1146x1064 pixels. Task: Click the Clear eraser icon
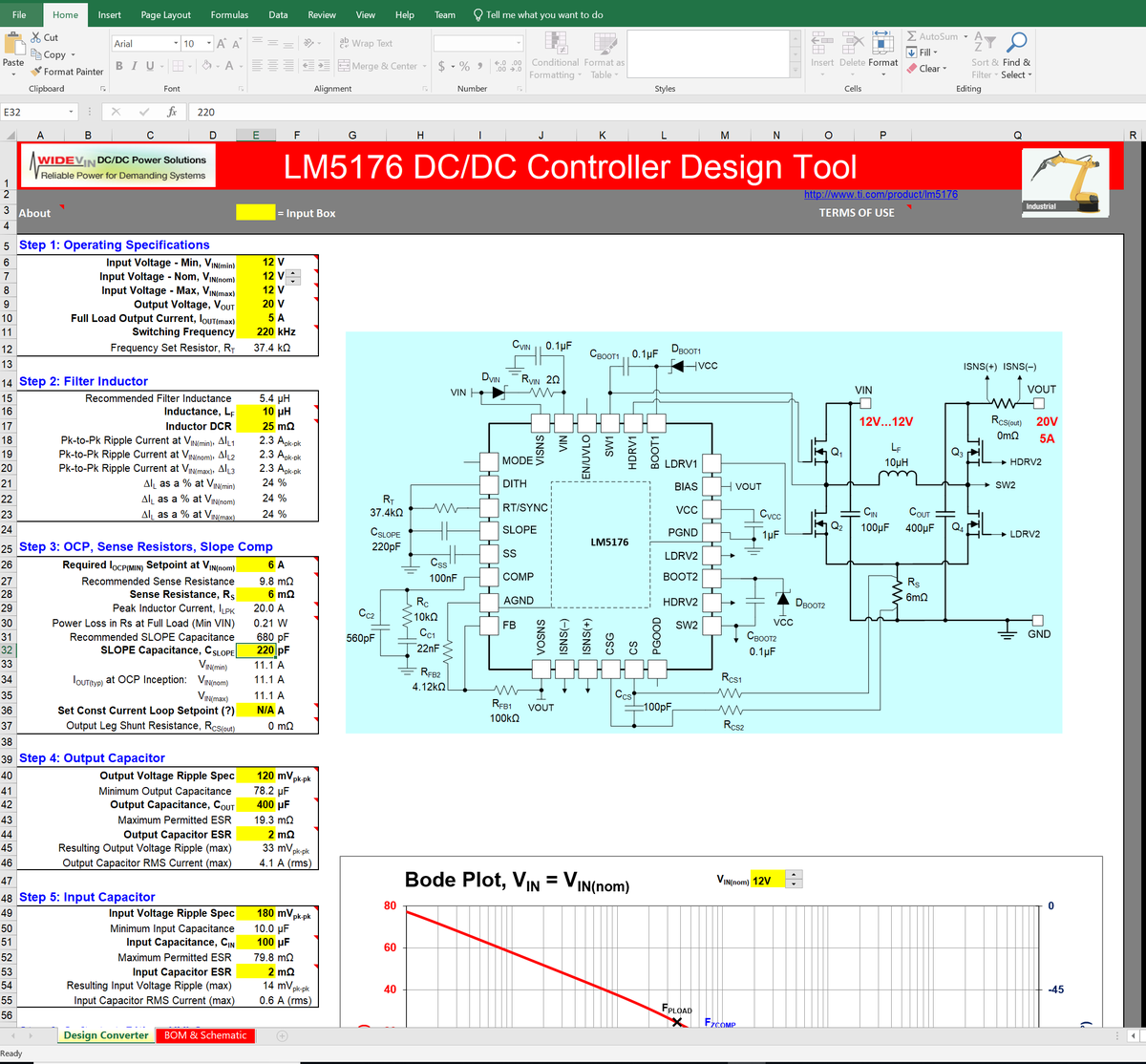point(912,68)
